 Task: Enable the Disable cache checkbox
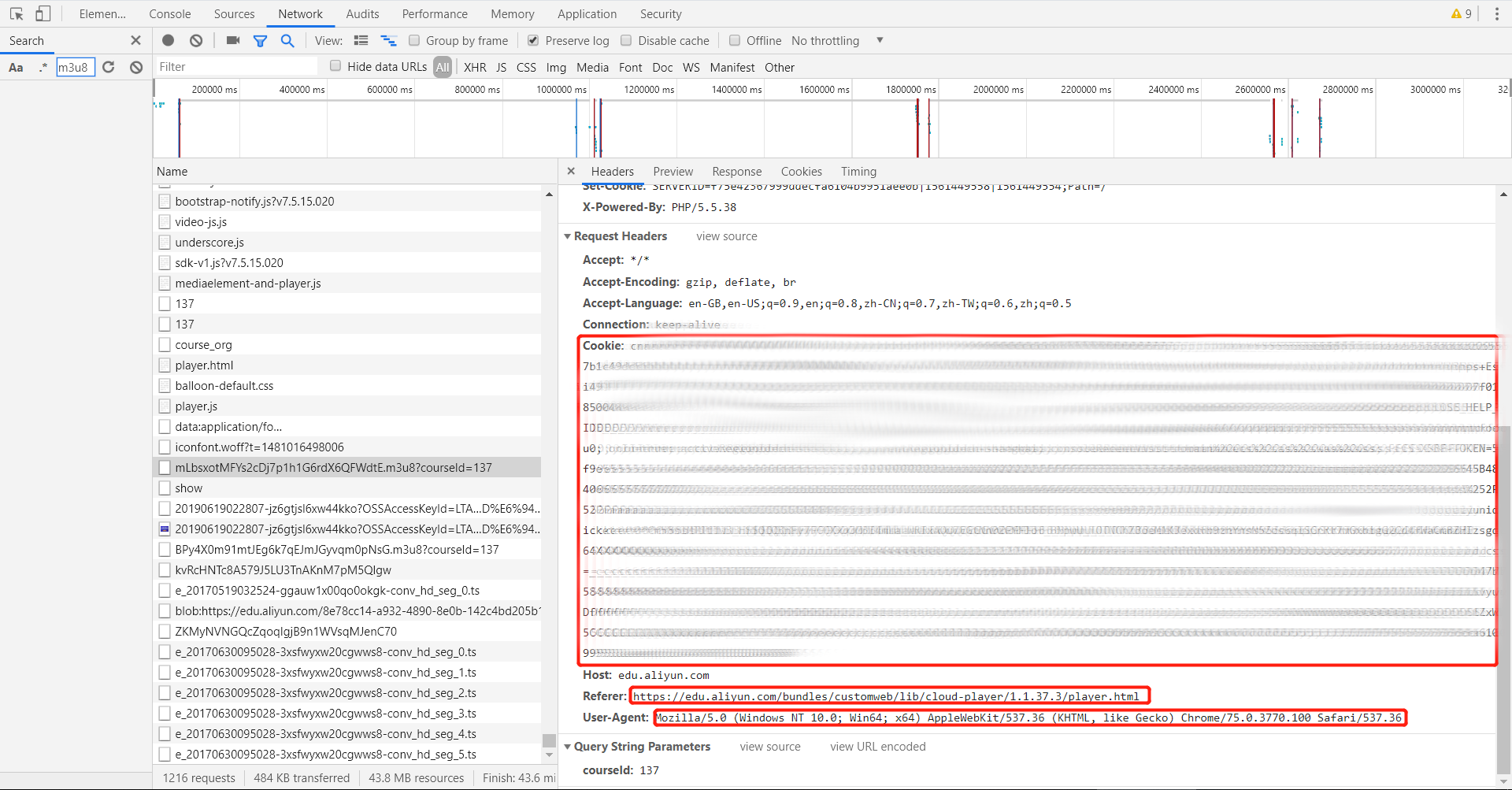626,40
